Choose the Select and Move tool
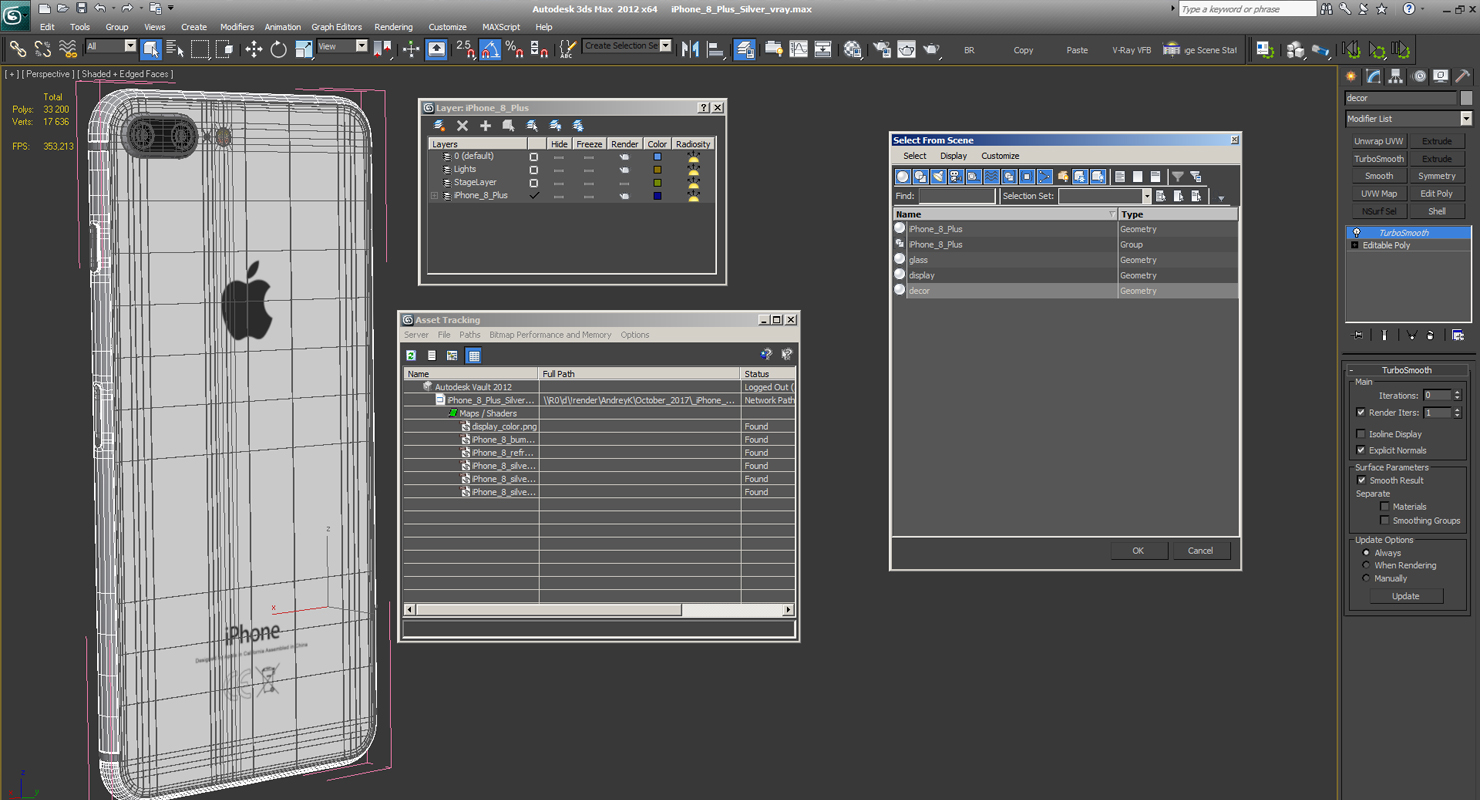1480x800 pixels. click(x=254, y=48)
